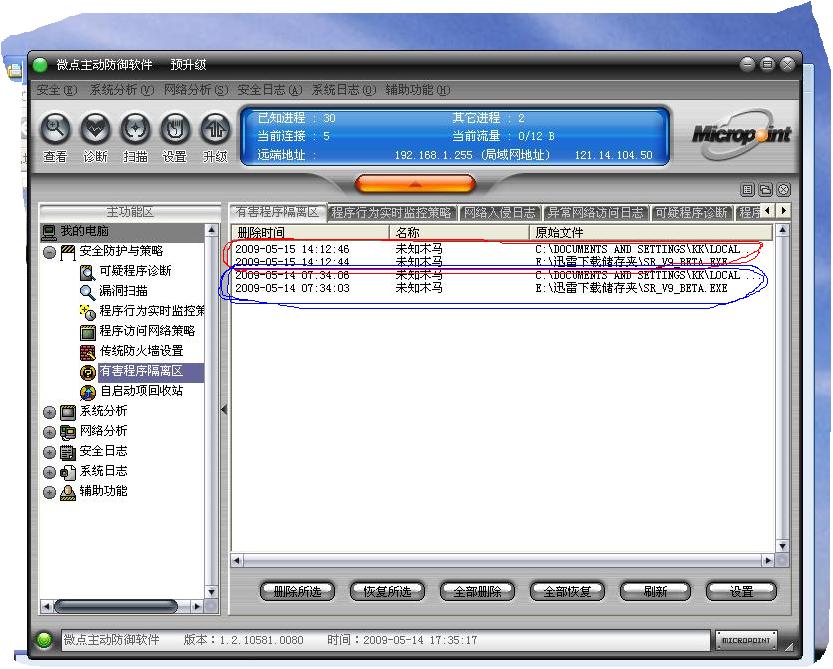Select the row deleted at 2009-05-15 14:12:46
Viewport: 833px width, 669px height.
503,249
